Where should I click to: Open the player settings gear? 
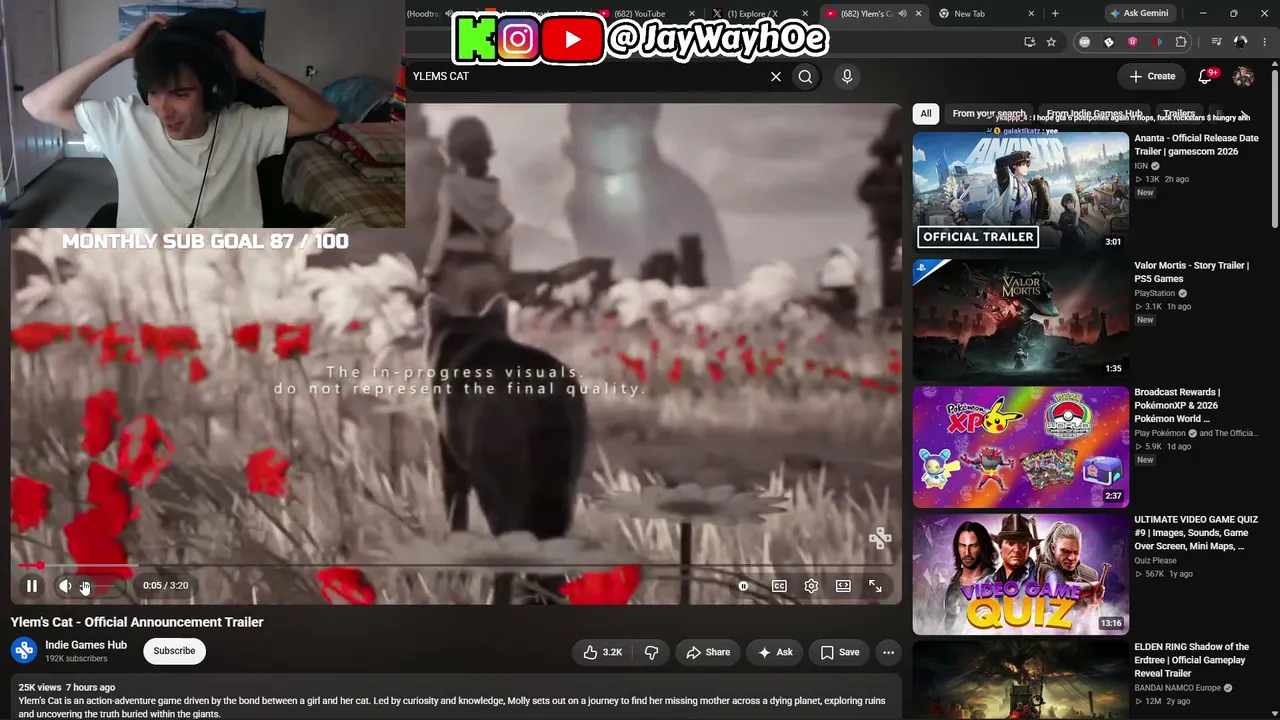(811, 586)
